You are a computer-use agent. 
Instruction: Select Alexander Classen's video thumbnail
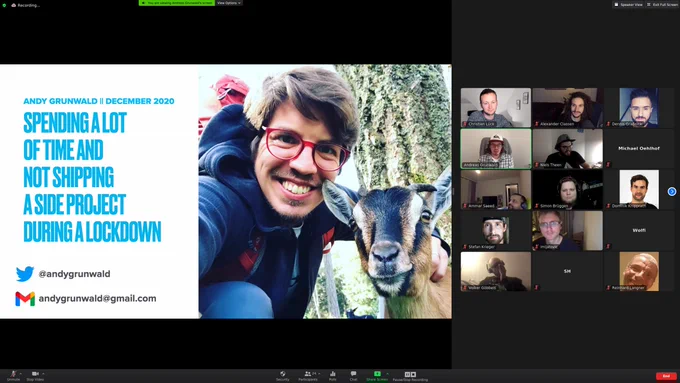click(567, 108)
